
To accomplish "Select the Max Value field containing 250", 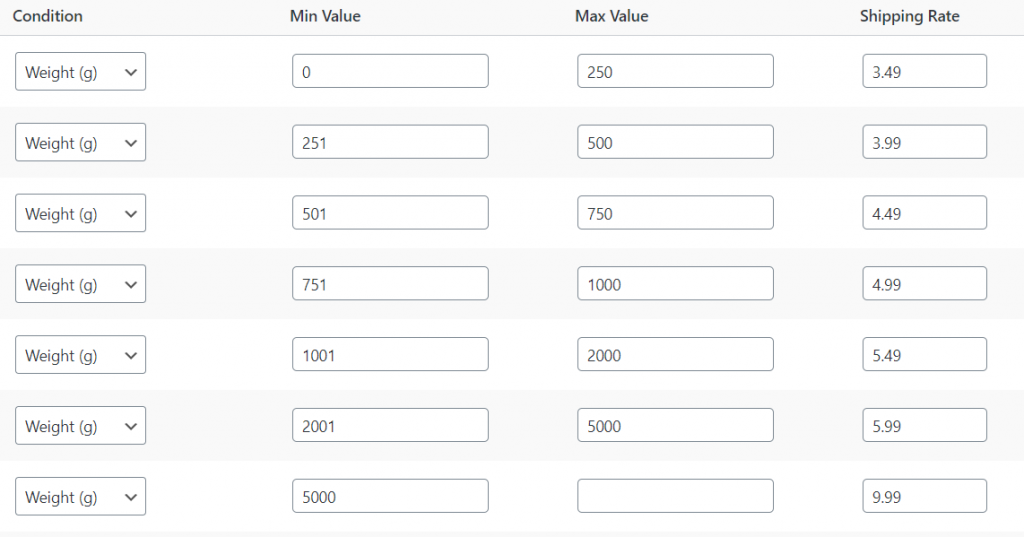I will point(675,71).
